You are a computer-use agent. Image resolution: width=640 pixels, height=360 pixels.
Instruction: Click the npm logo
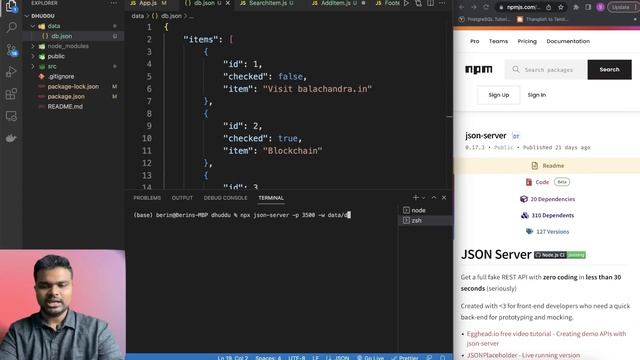pos(479,69)
